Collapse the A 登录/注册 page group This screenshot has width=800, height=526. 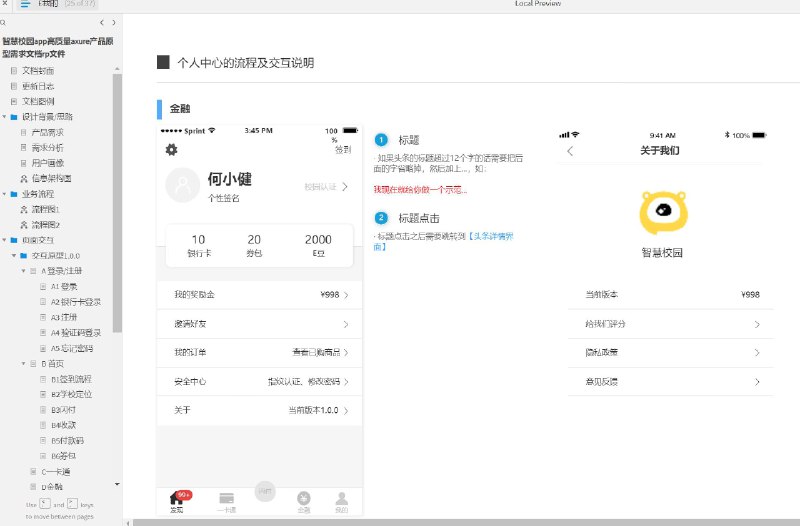pyautogui.click(x=23, y=271)
